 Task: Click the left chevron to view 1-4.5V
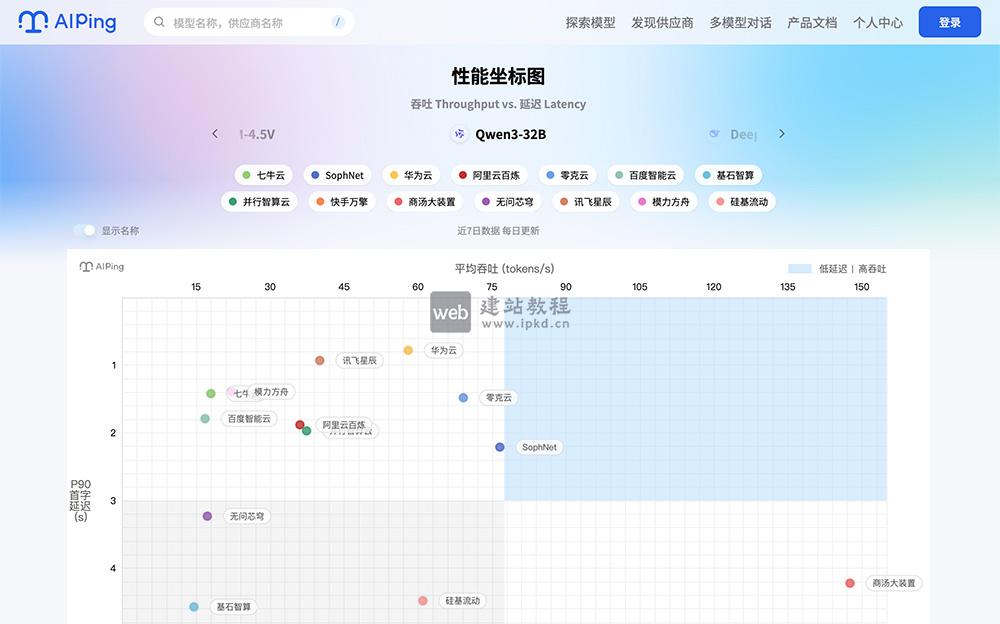coord(215,134)
